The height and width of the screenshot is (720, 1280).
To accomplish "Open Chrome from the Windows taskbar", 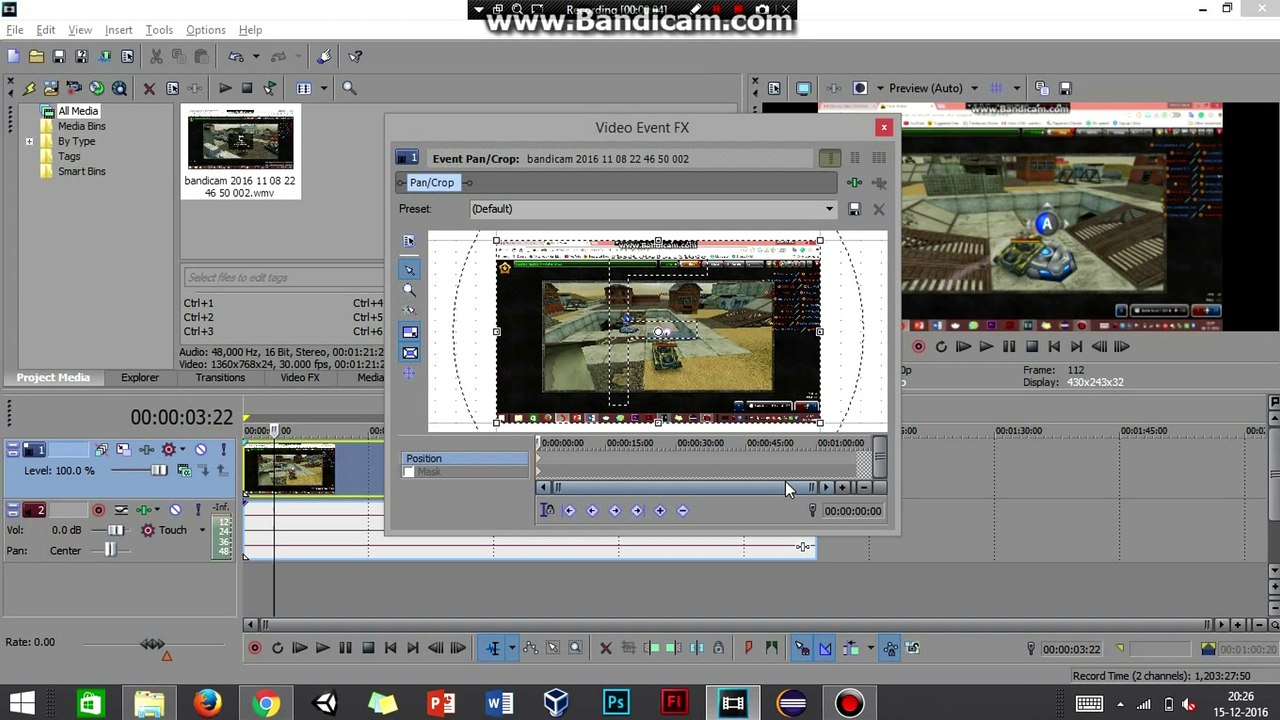I will pos(265,702).
